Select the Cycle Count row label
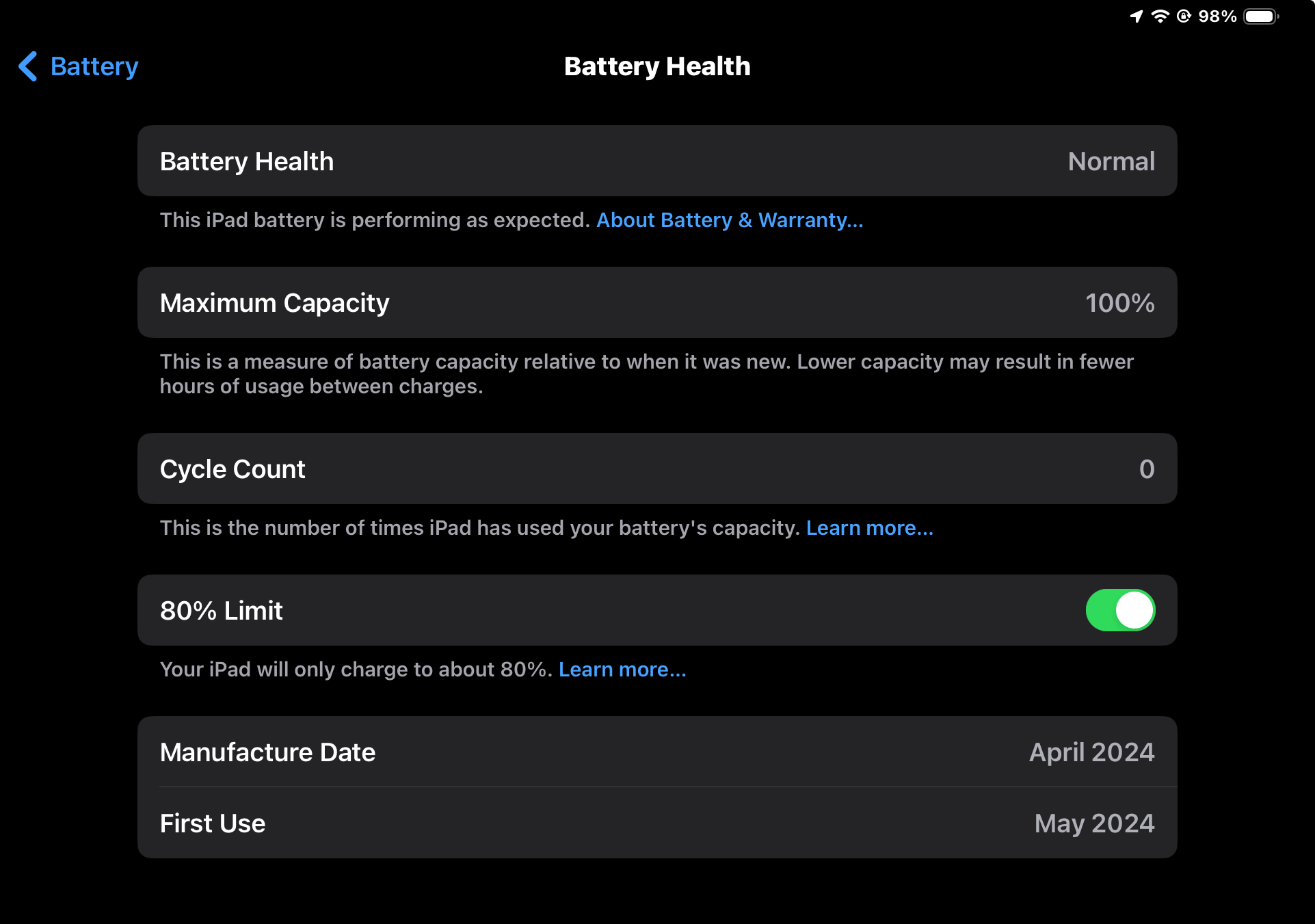The width and height of the screenshot is (1315, 924). point(233,469)
